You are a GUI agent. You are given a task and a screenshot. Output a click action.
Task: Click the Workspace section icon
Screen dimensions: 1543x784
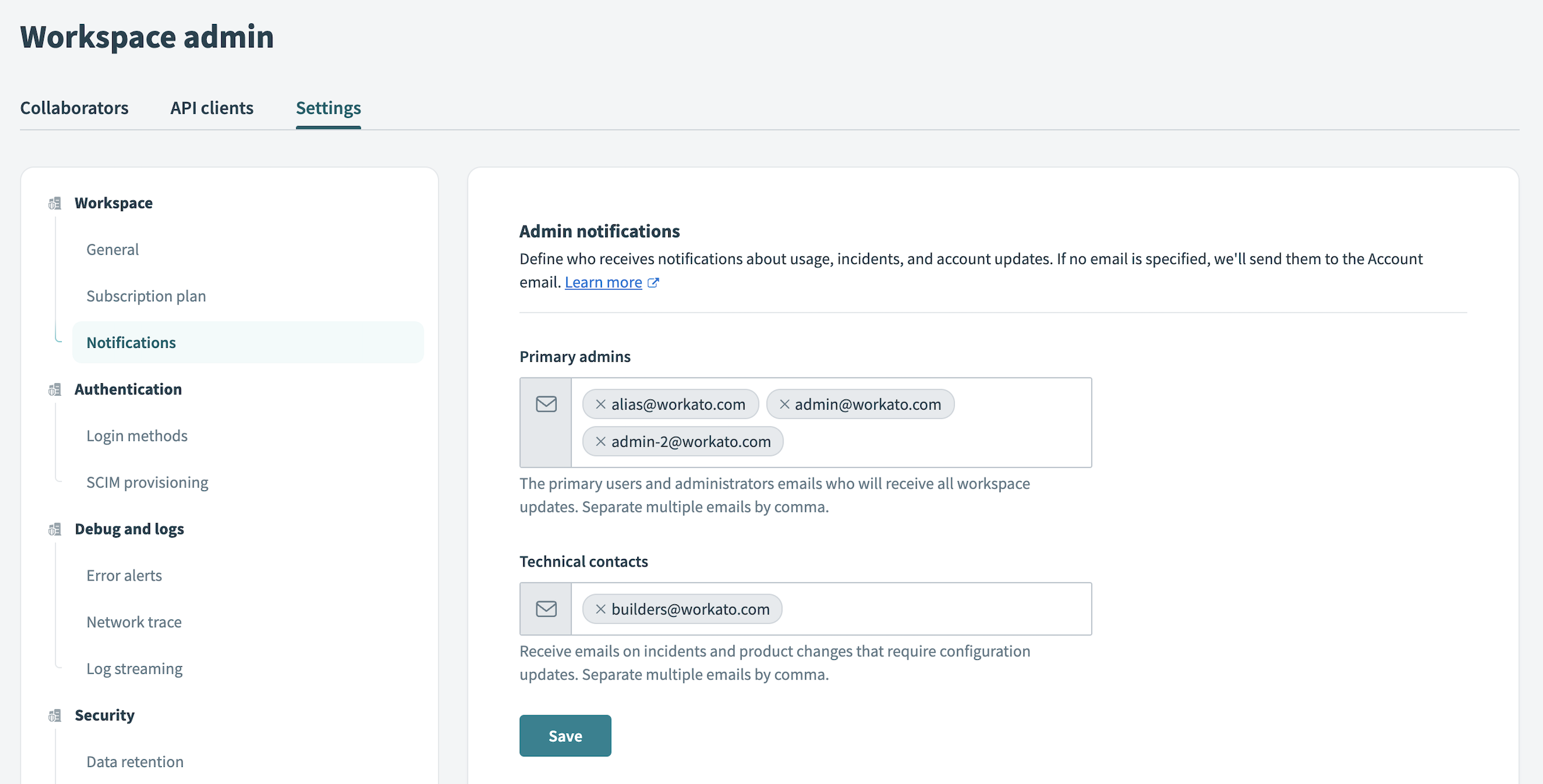tap(55, 202)
